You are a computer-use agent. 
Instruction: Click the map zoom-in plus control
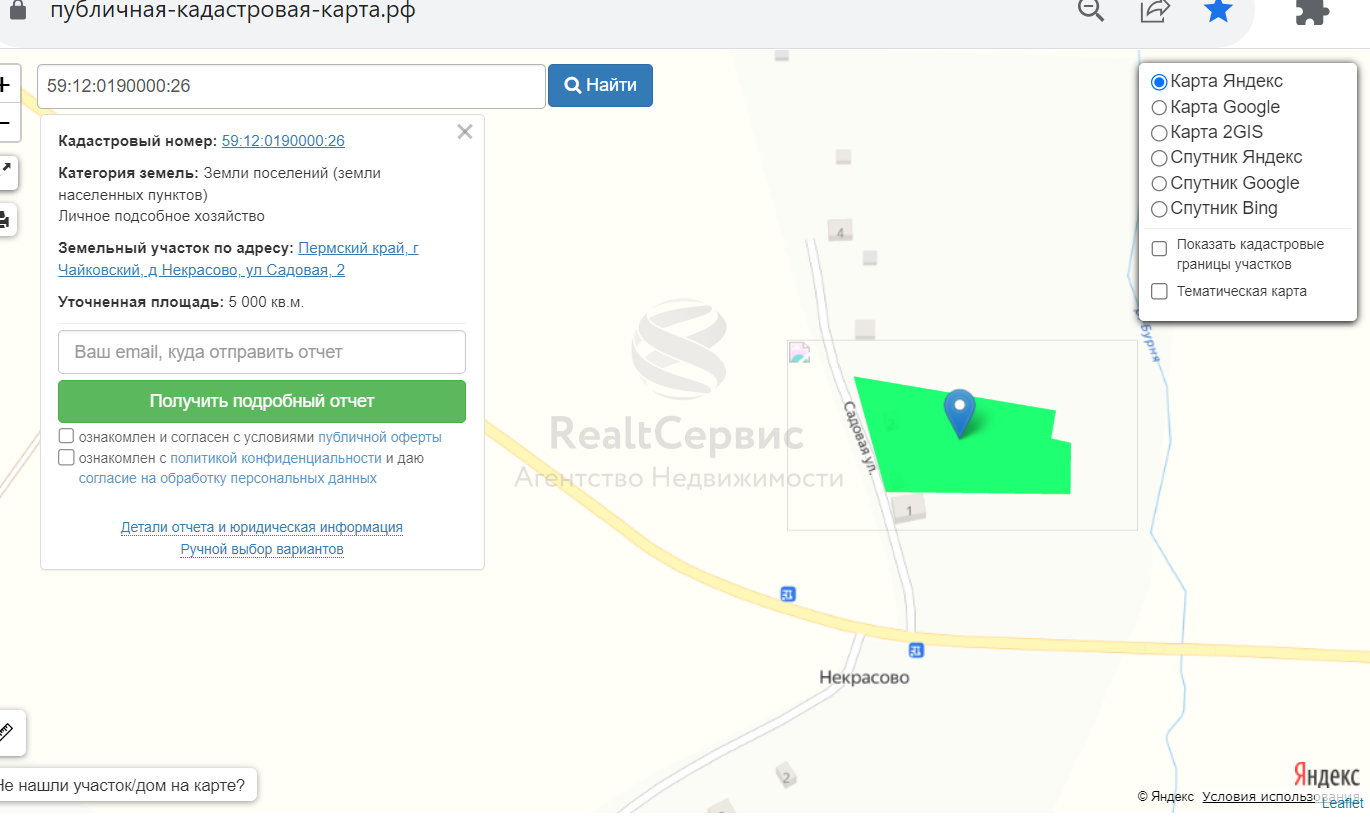(x=5, y=84)
